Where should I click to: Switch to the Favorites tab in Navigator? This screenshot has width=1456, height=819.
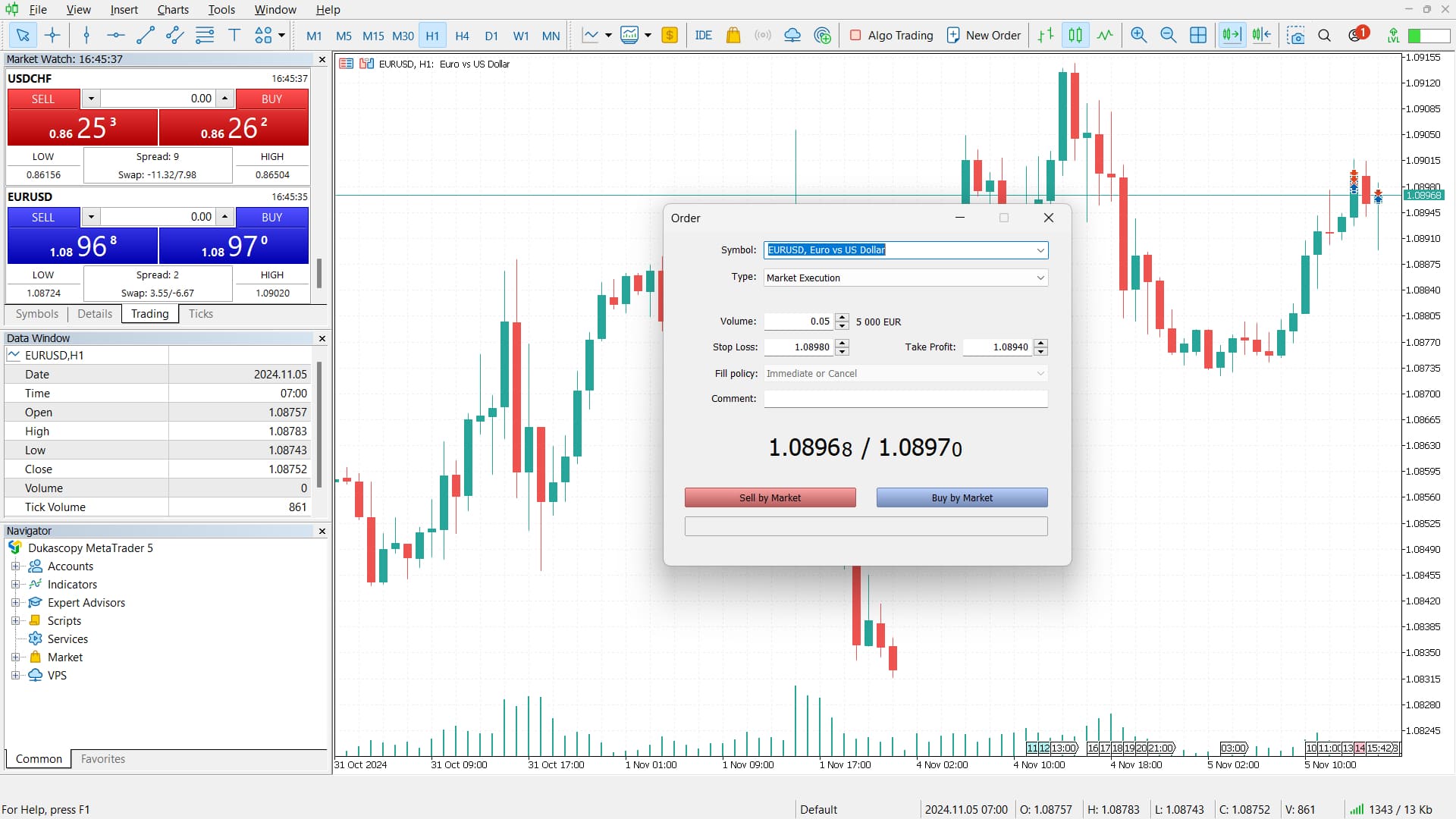coord(102,759)
